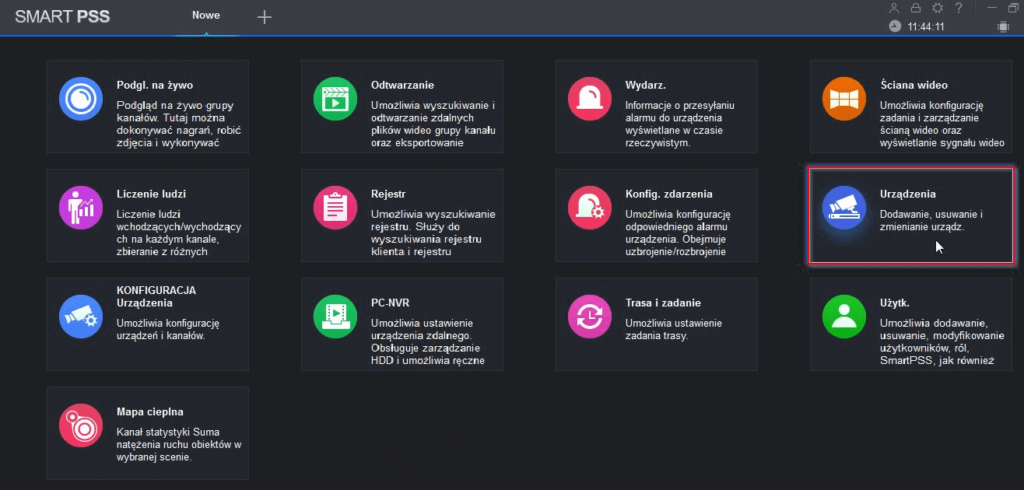Viewport: 1024px width, 490px height.
Task: Click the user account icon in title bar
Action: tap(894, 8)
